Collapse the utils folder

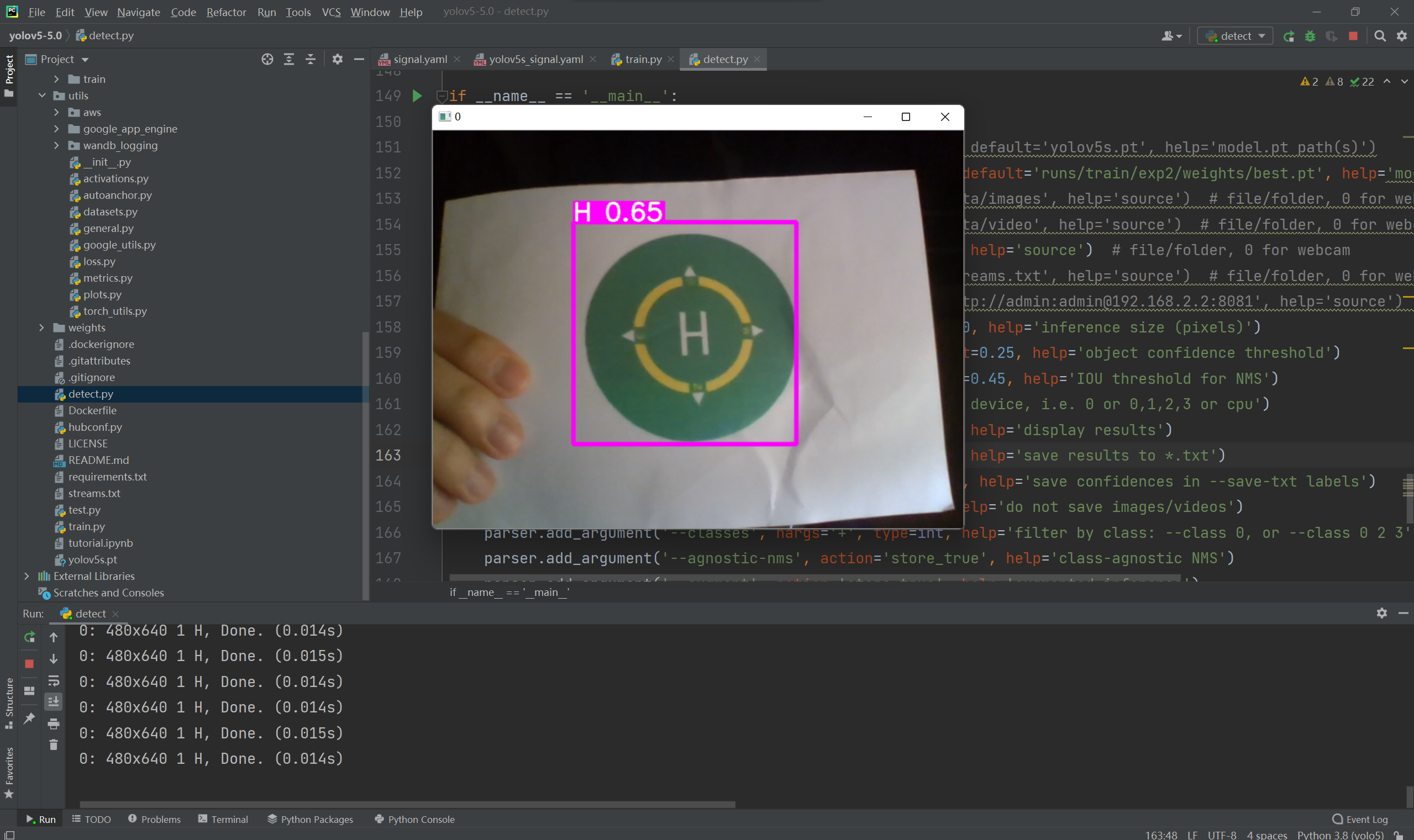(42, 96)
